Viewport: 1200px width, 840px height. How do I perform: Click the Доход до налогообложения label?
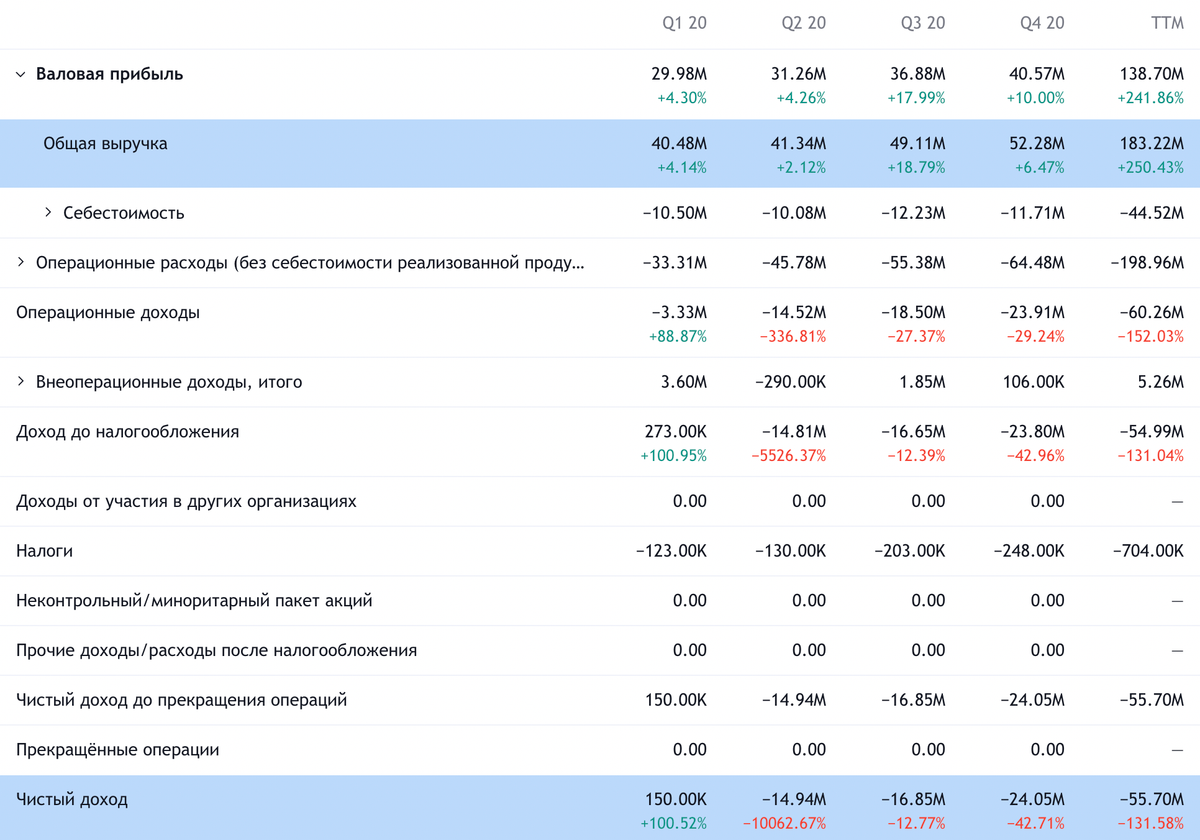pyautogui.click(x=128, y=432)
